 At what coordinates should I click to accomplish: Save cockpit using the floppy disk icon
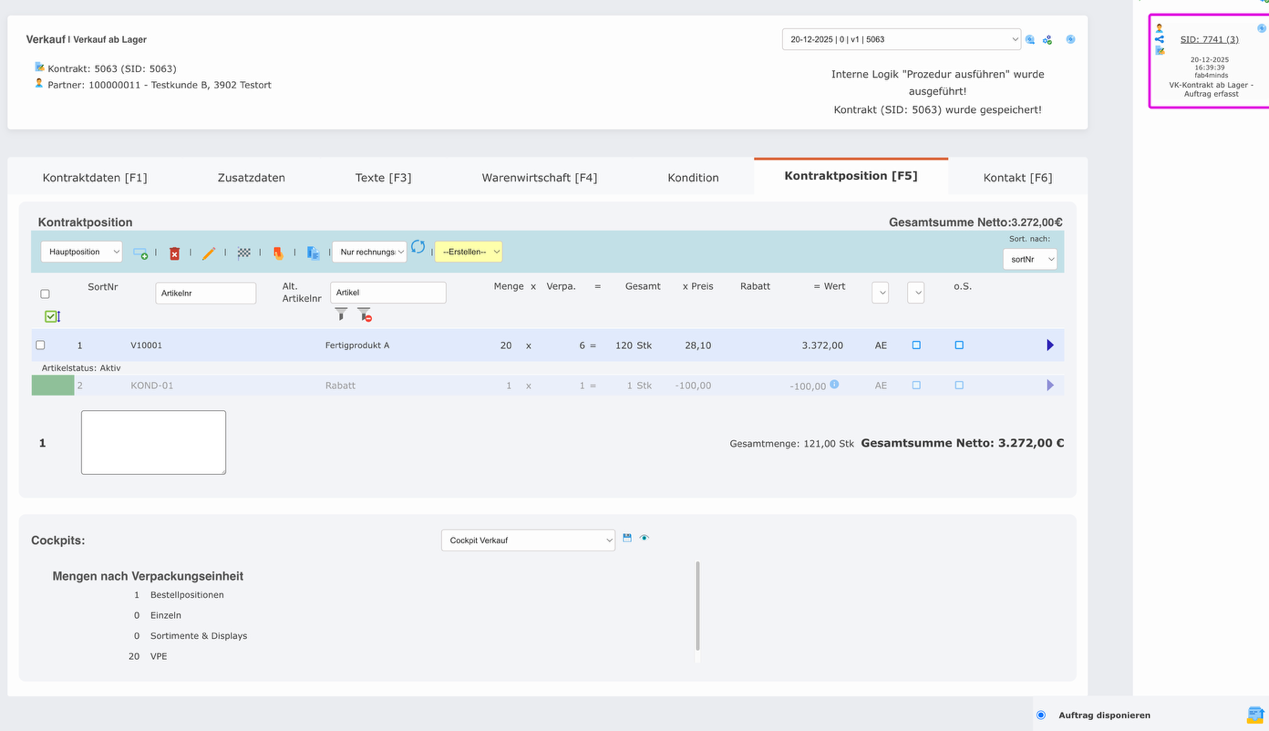click(627, 538)
